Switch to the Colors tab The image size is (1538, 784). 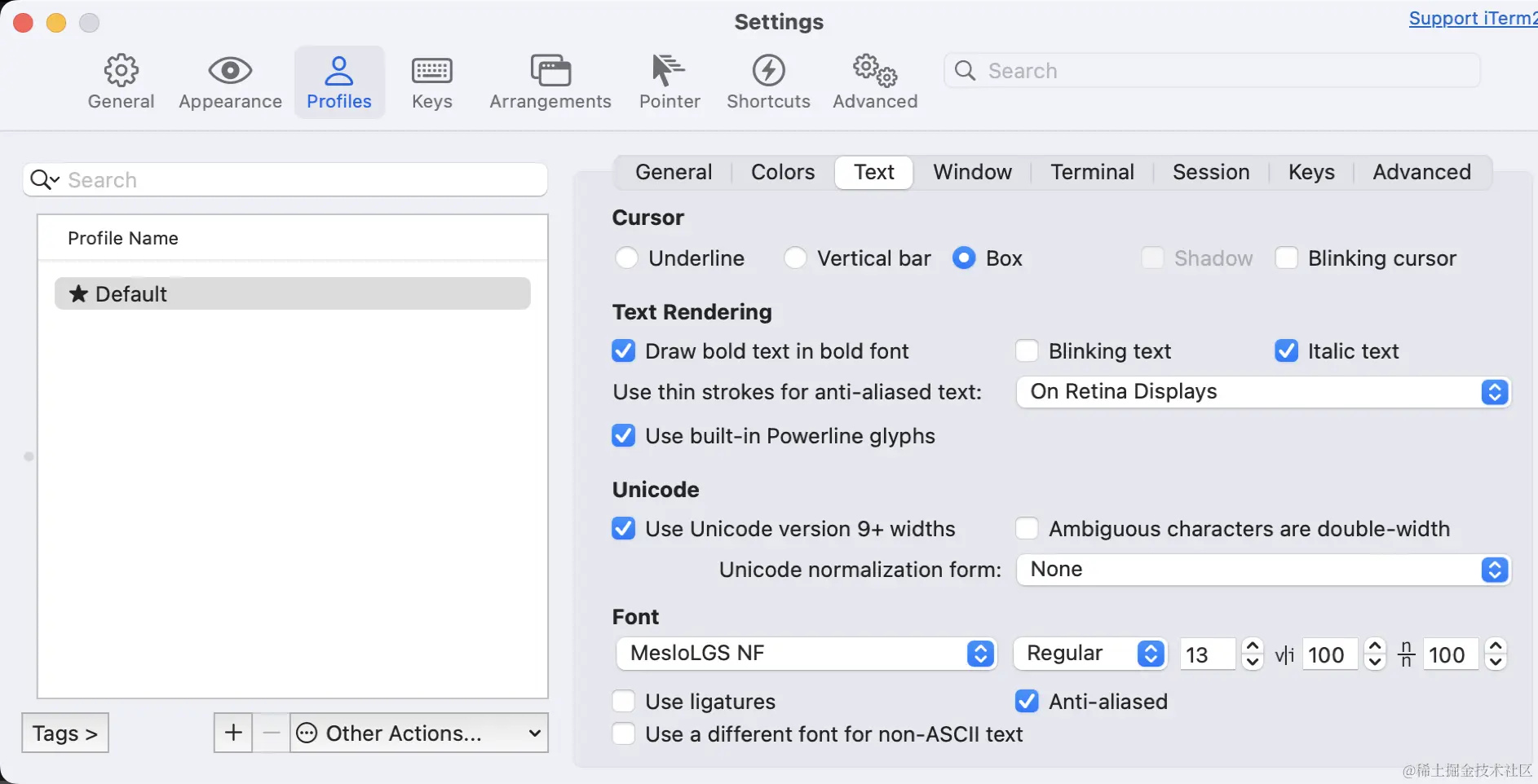(x=783, y=172)
